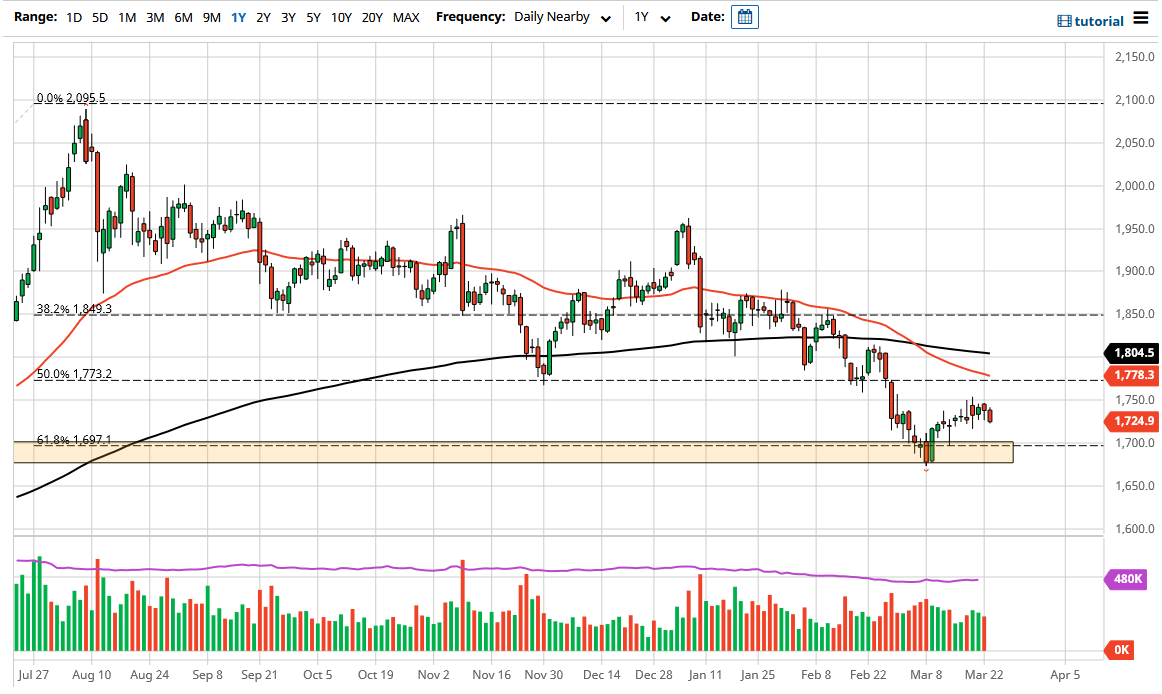
Task: Click the 1,600.0 price axis label
Action: pyautogui.click(x=1135, y=529)
